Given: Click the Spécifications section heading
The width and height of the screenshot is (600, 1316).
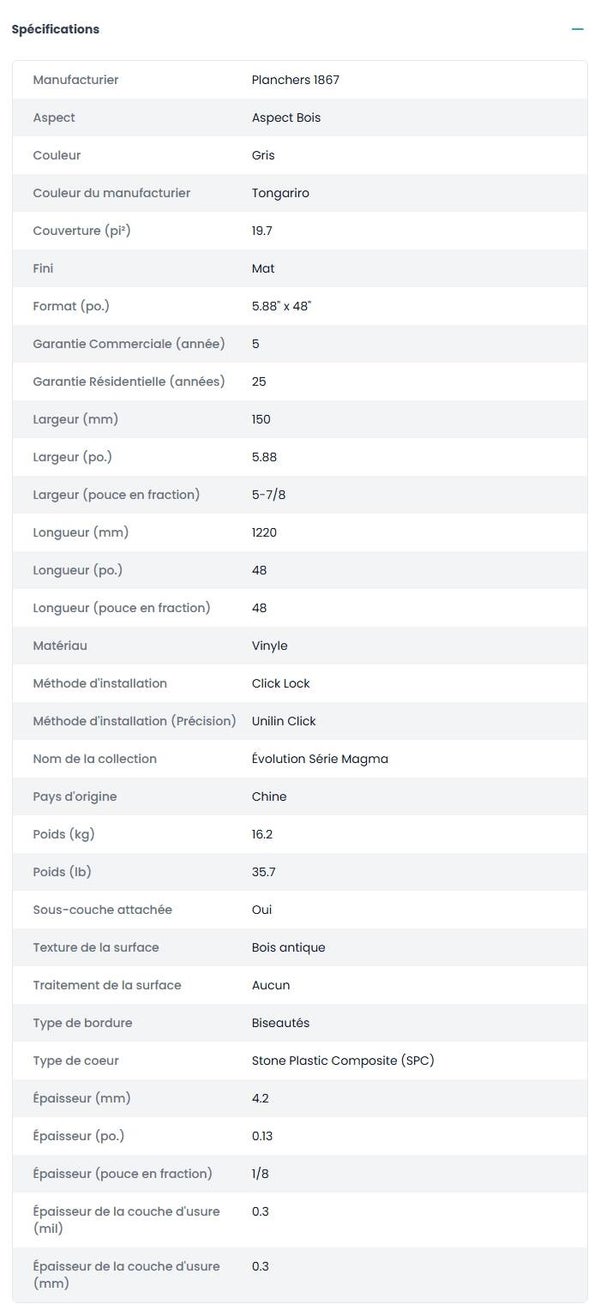Looking at the screenshot, I should click(56, 30).
